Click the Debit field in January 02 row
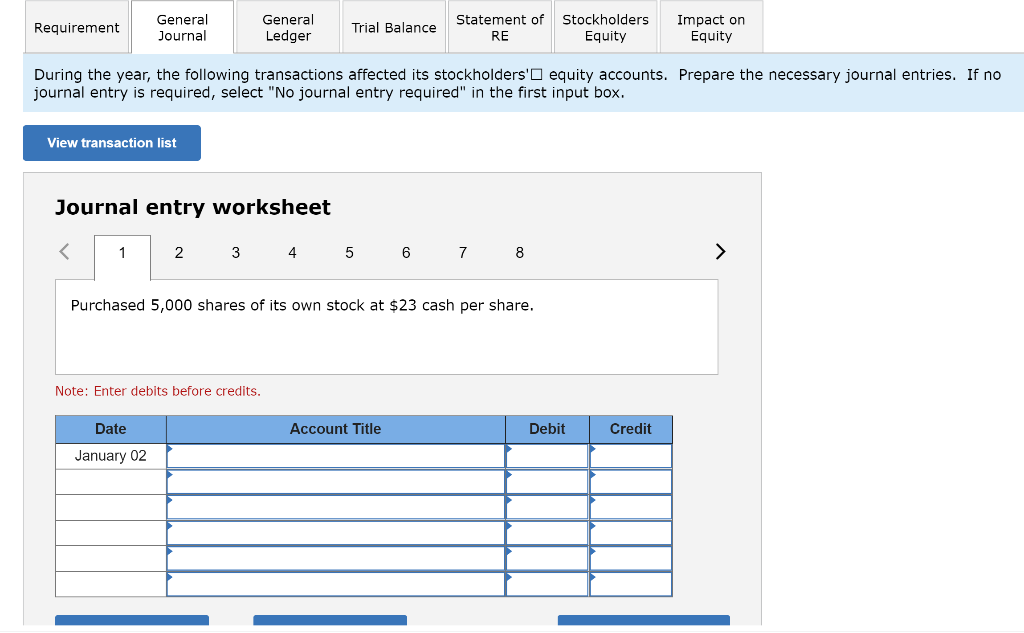This screenshot has height=633, width=1024. (x=547, y=456)
